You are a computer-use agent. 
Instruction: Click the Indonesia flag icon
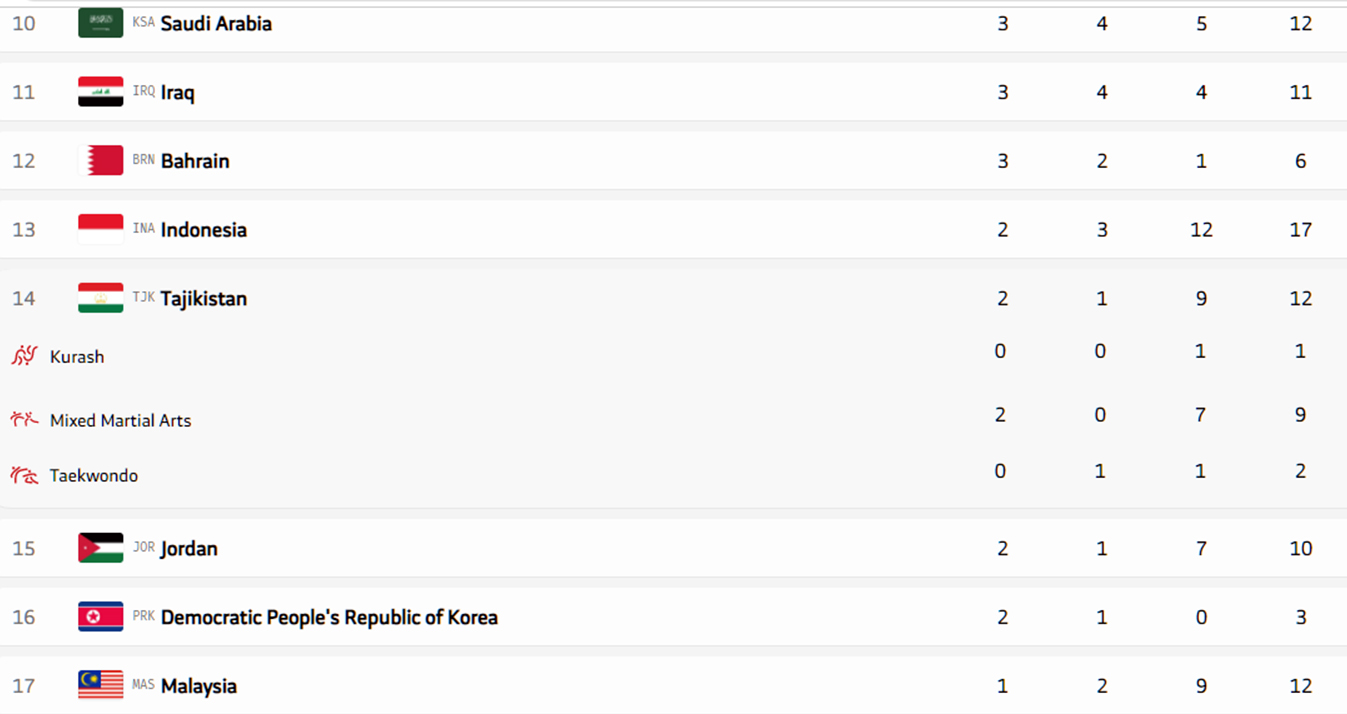point(100,230)
